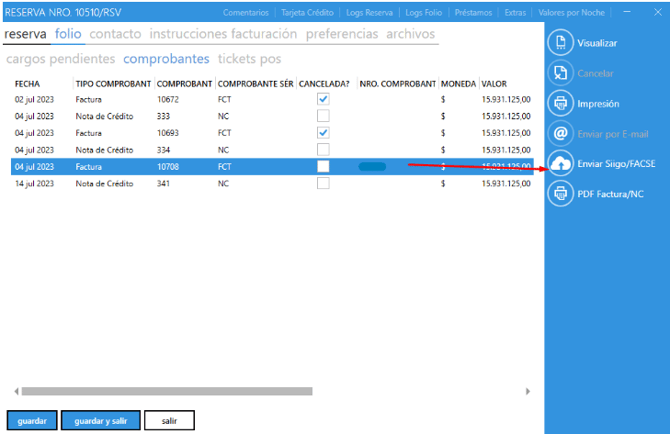Click the Impresión printer icon
Screen dimensions: 670x434
point(560,104)
